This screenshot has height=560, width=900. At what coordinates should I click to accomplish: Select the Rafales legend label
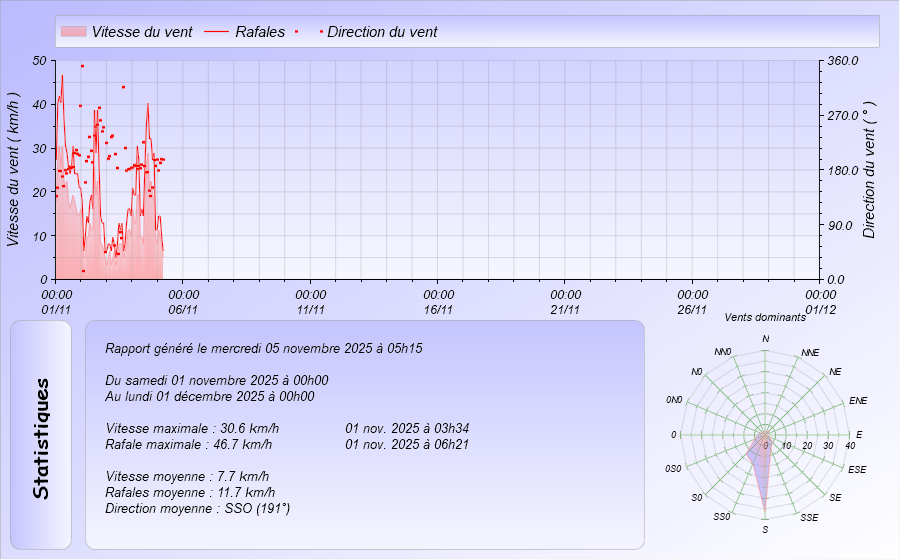262,32
